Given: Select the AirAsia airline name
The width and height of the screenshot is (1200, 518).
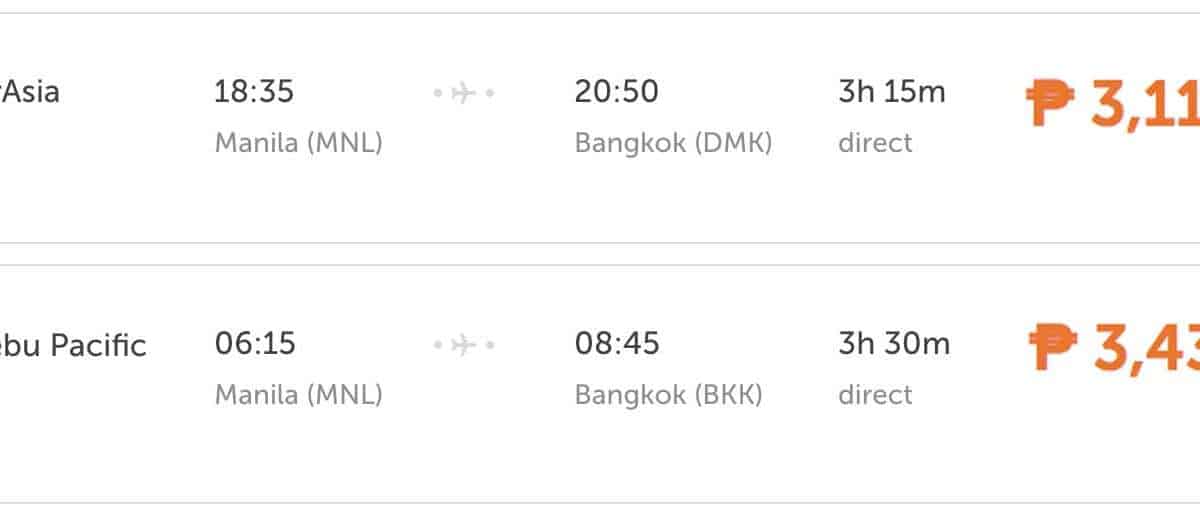Looking at the screenshot, I should pos(30,92).
